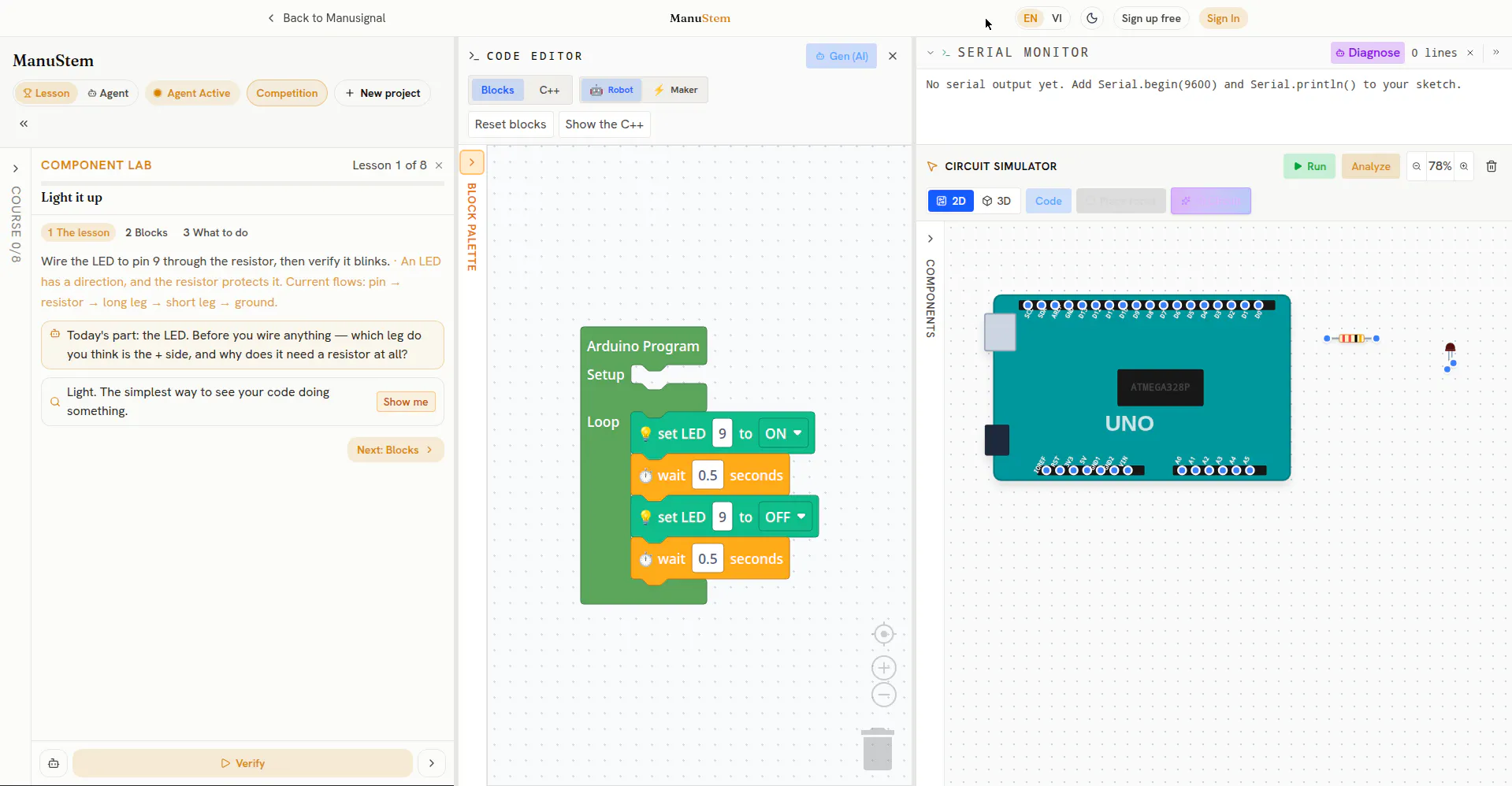
Task: Expand the right panel double-arrow
Action: coord(1495,53)
